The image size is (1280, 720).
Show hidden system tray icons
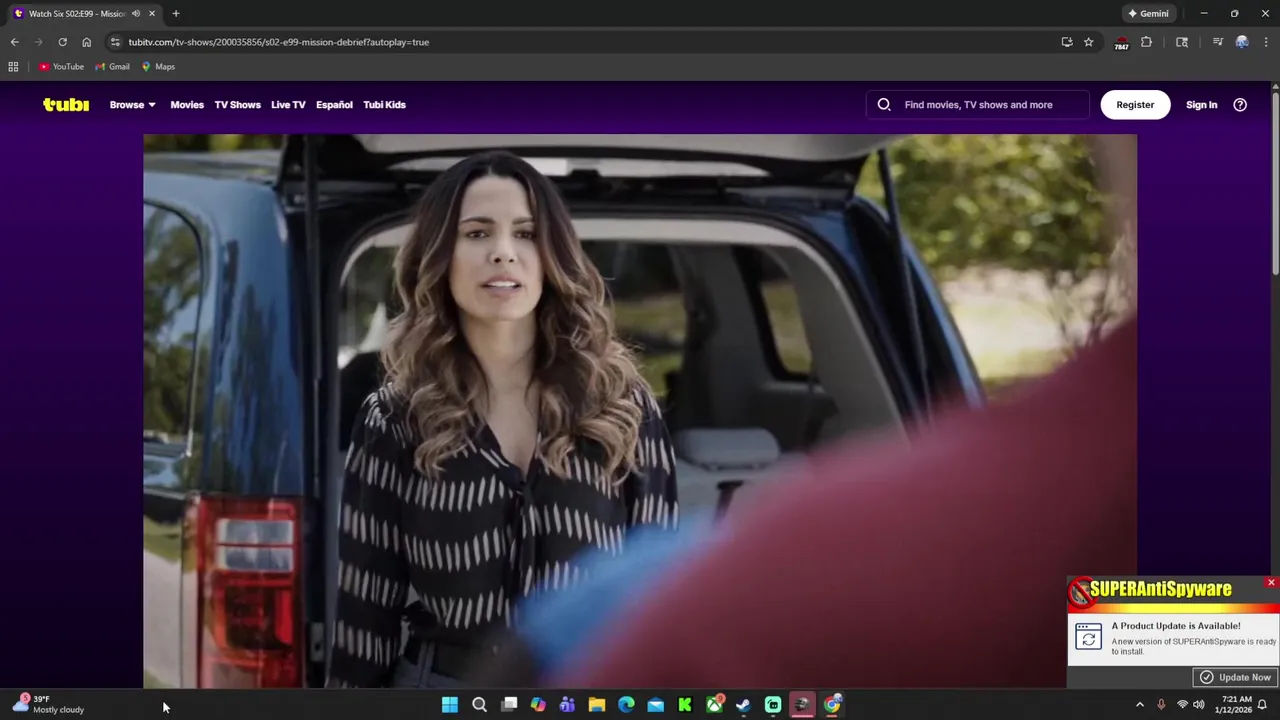pos(1139,705)
